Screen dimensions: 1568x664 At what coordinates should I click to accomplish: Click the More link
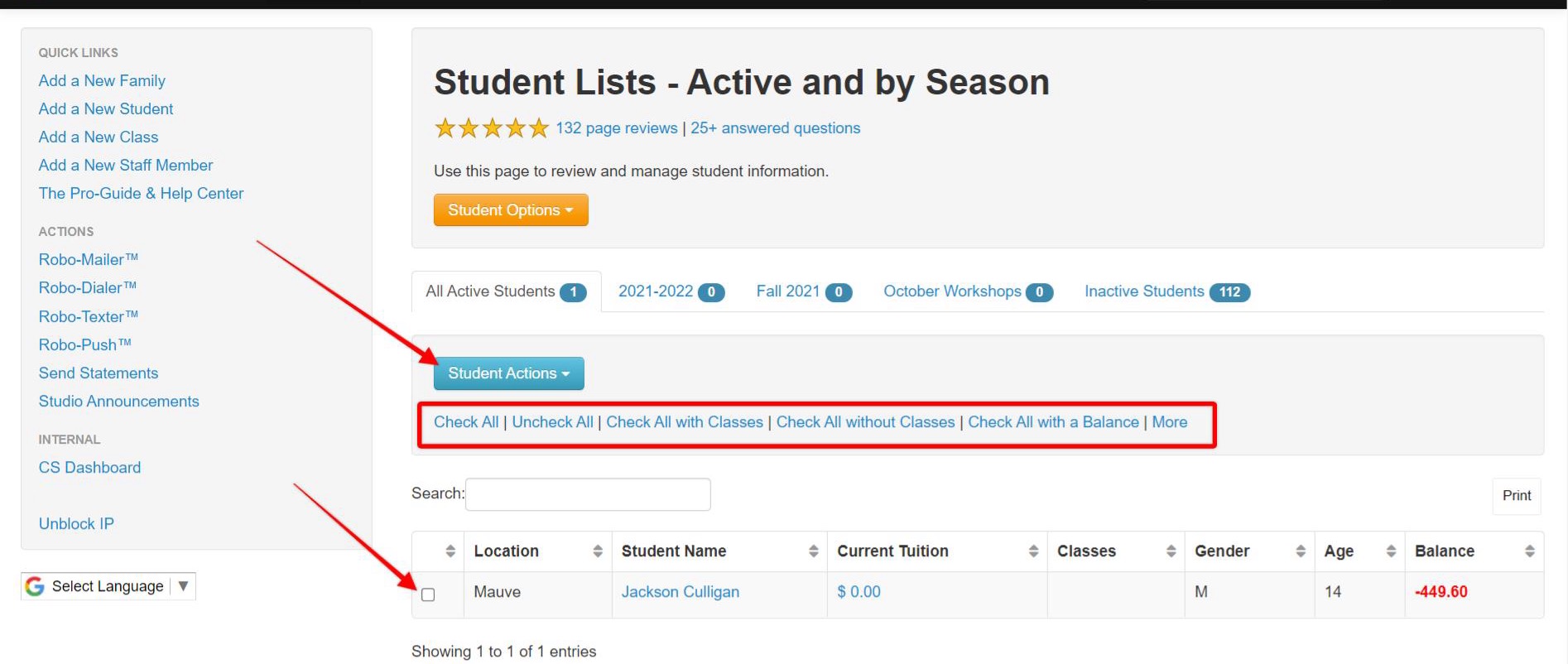(x=1170, y=422)
